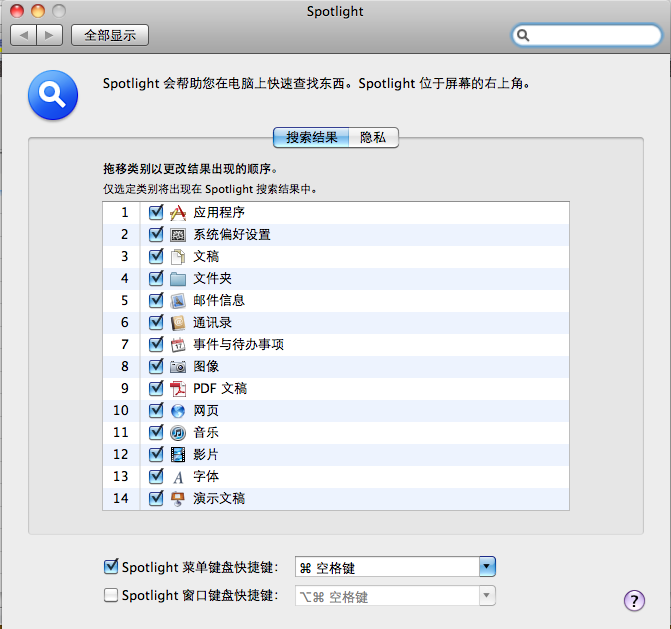671x629 pixels.
Task: Select the 应用程序 row text
Action: tap(219, 213)
